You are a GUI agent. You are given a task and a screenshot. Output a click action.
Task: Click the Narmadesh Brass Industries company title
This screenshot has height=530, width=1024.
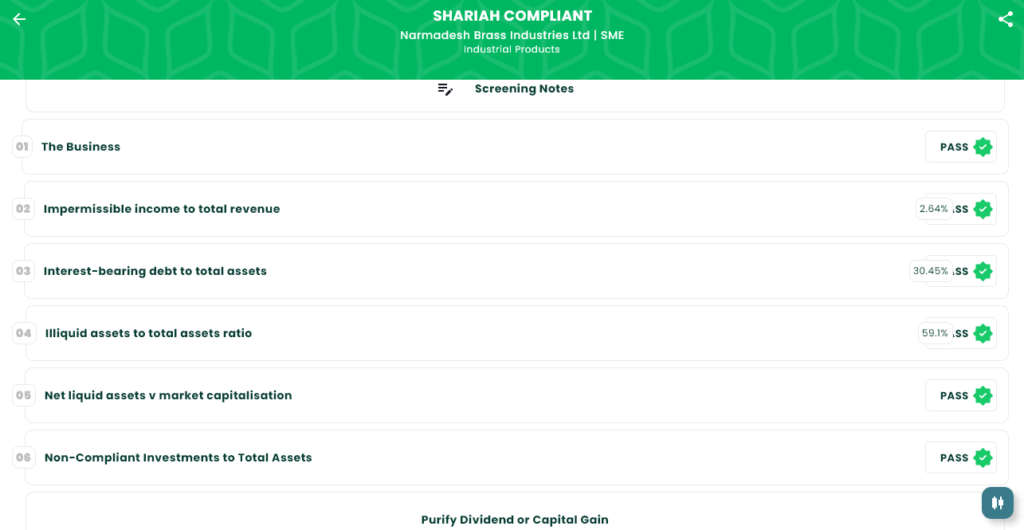pyautogui.click(x=512, y=35)
